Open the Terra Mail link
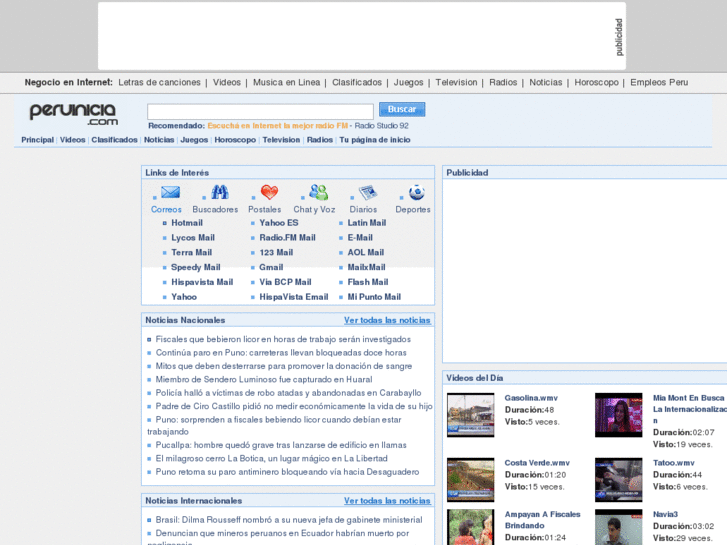The width and height of the screenshot is (727, 545). click(191, 252)
